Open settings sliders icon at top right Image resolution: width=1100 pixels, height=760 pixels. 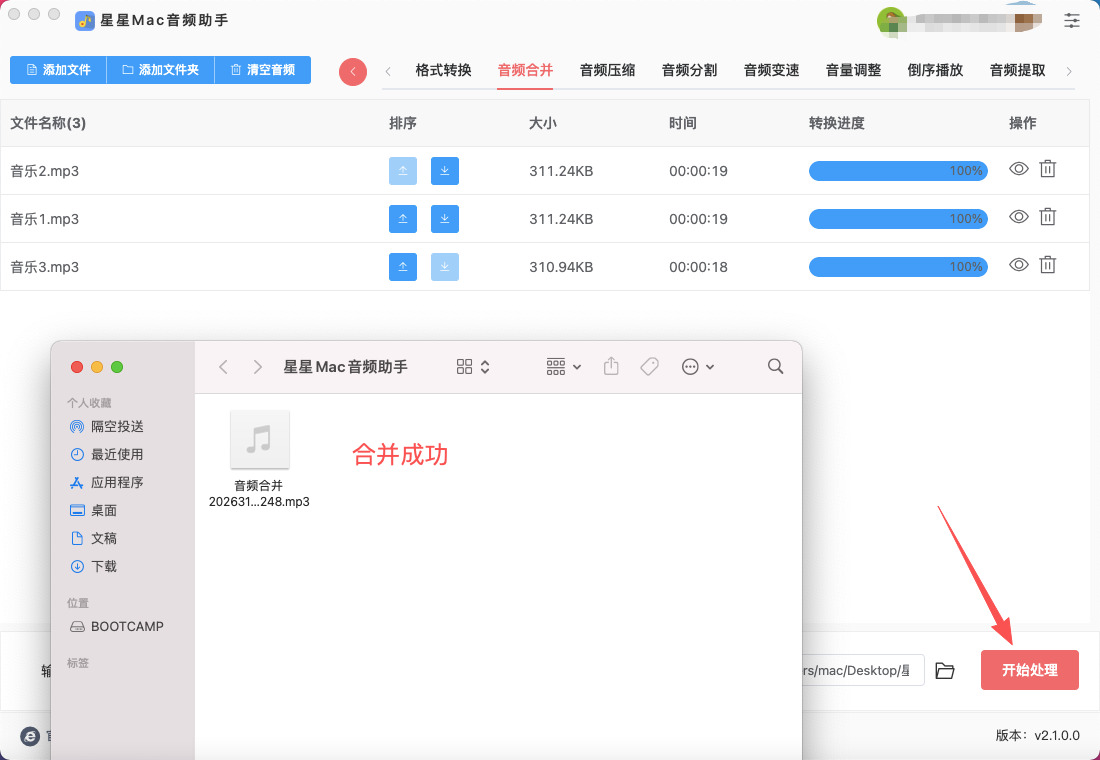click(1072, 20)
